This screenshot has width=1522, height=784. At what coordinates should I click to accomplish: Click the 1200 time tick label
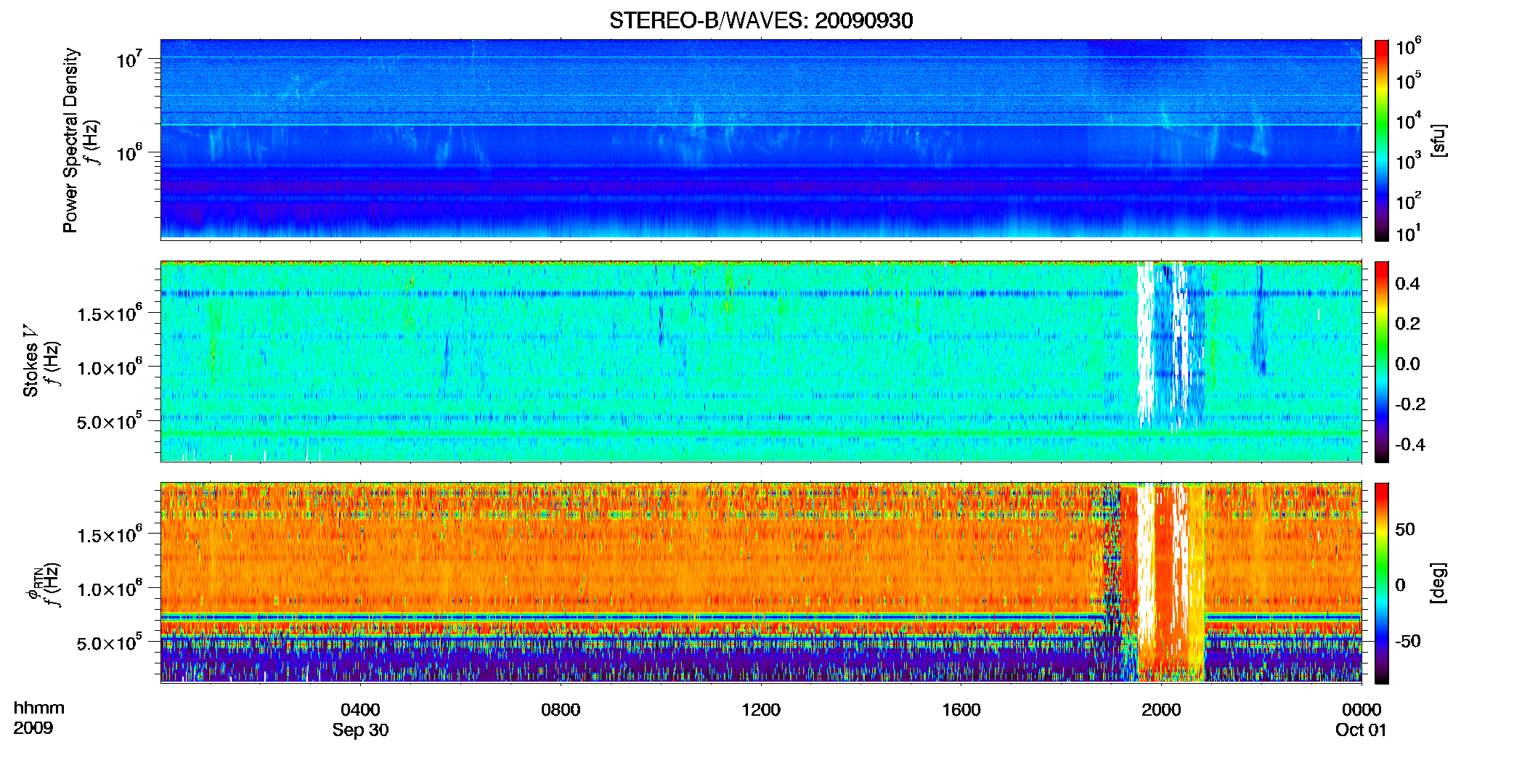click(761, 710)
